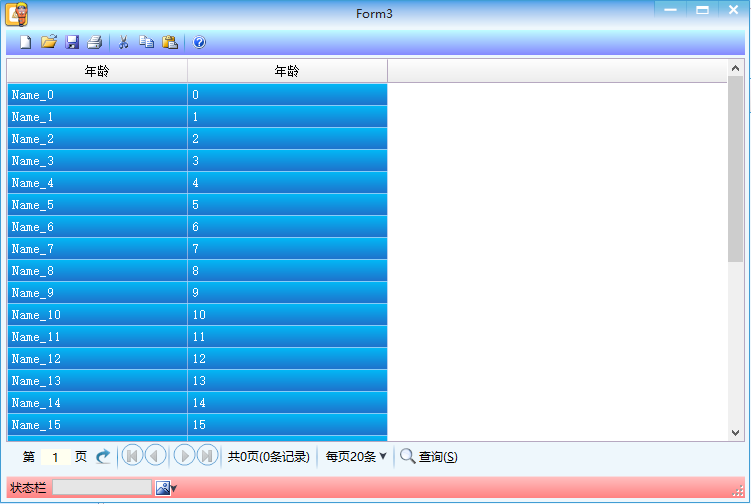The height and width of the screenshot is (504, 751).
Task: Click the page number input field
Action: pos(55,457)
